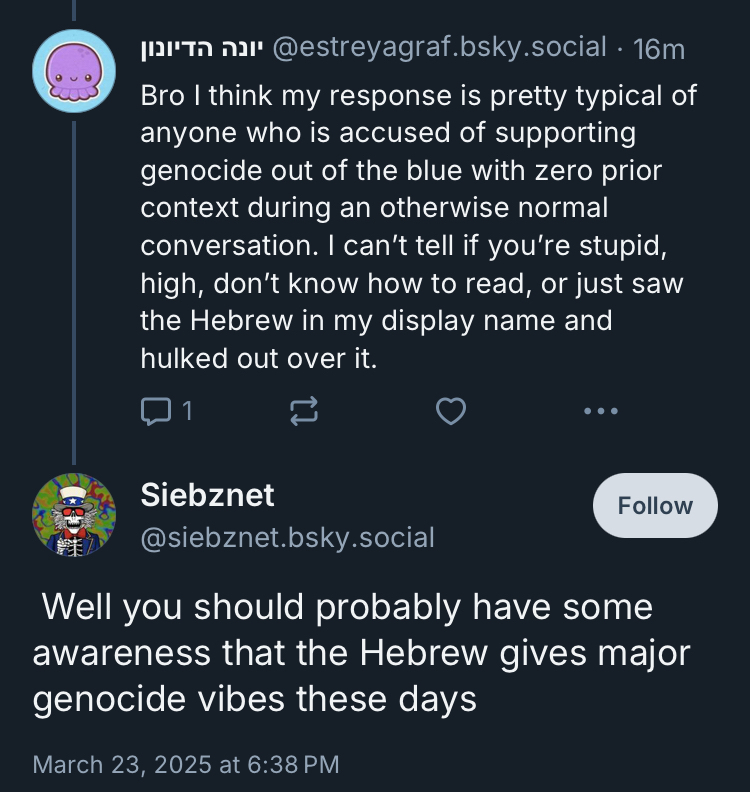Image resolution: width=750 pixels, height=792 pixels.
Task: Click the reply count number 1
Action: (187, 410)
